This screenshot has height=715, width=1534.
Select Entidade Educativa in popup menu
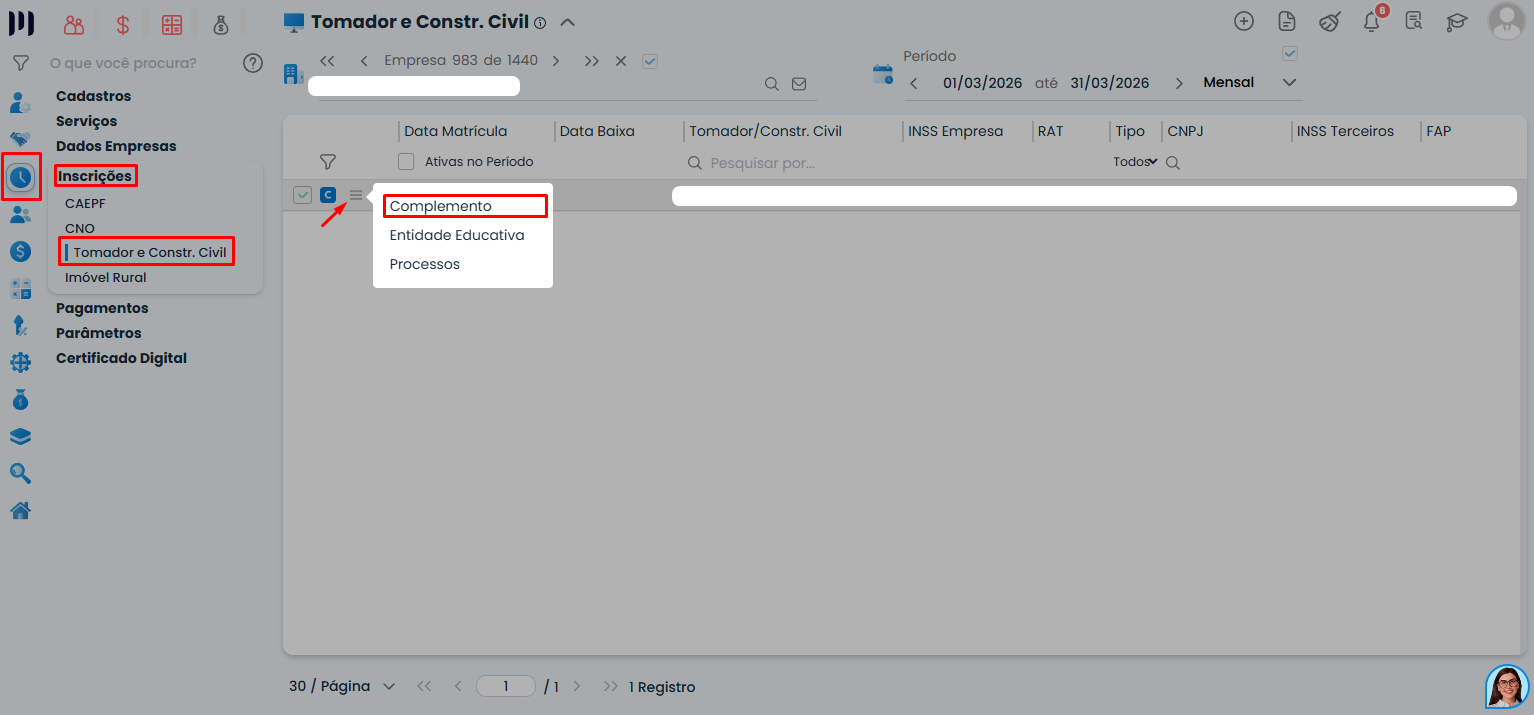coord(457,235)
